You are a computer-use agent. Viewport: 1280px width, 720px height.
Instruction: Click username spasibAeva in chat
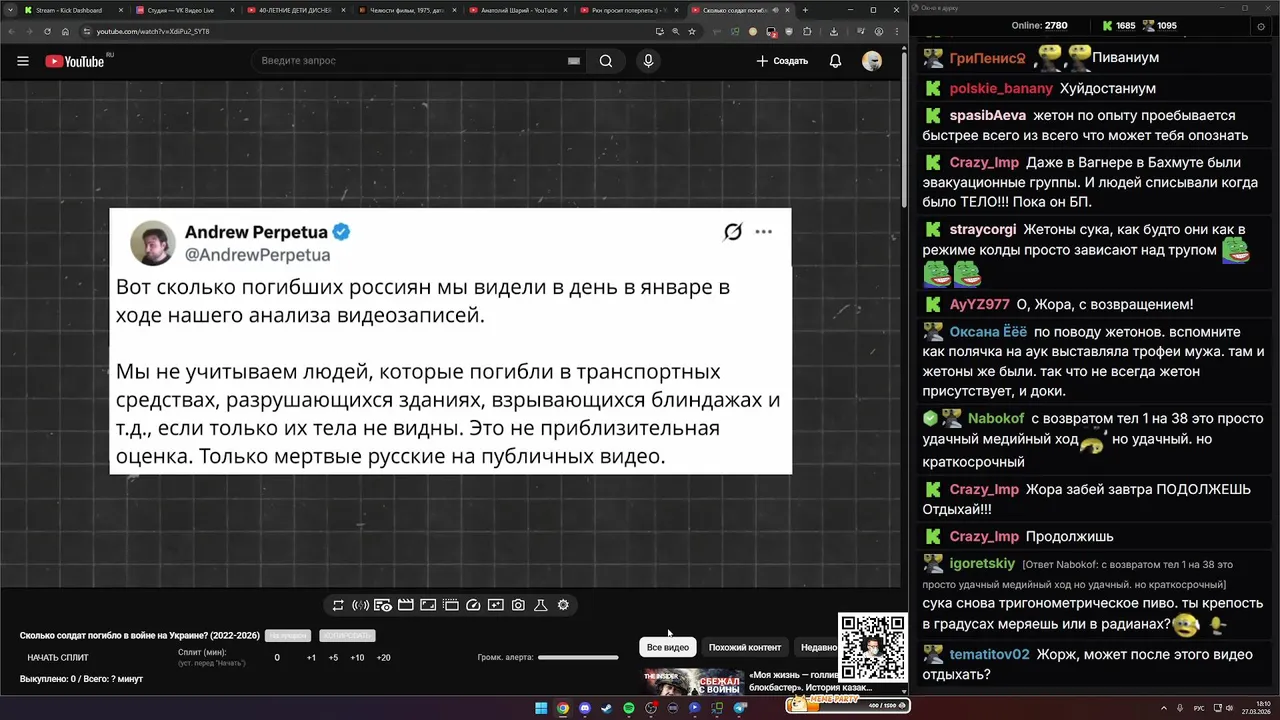pyautogui.click(x=988, y=116)
